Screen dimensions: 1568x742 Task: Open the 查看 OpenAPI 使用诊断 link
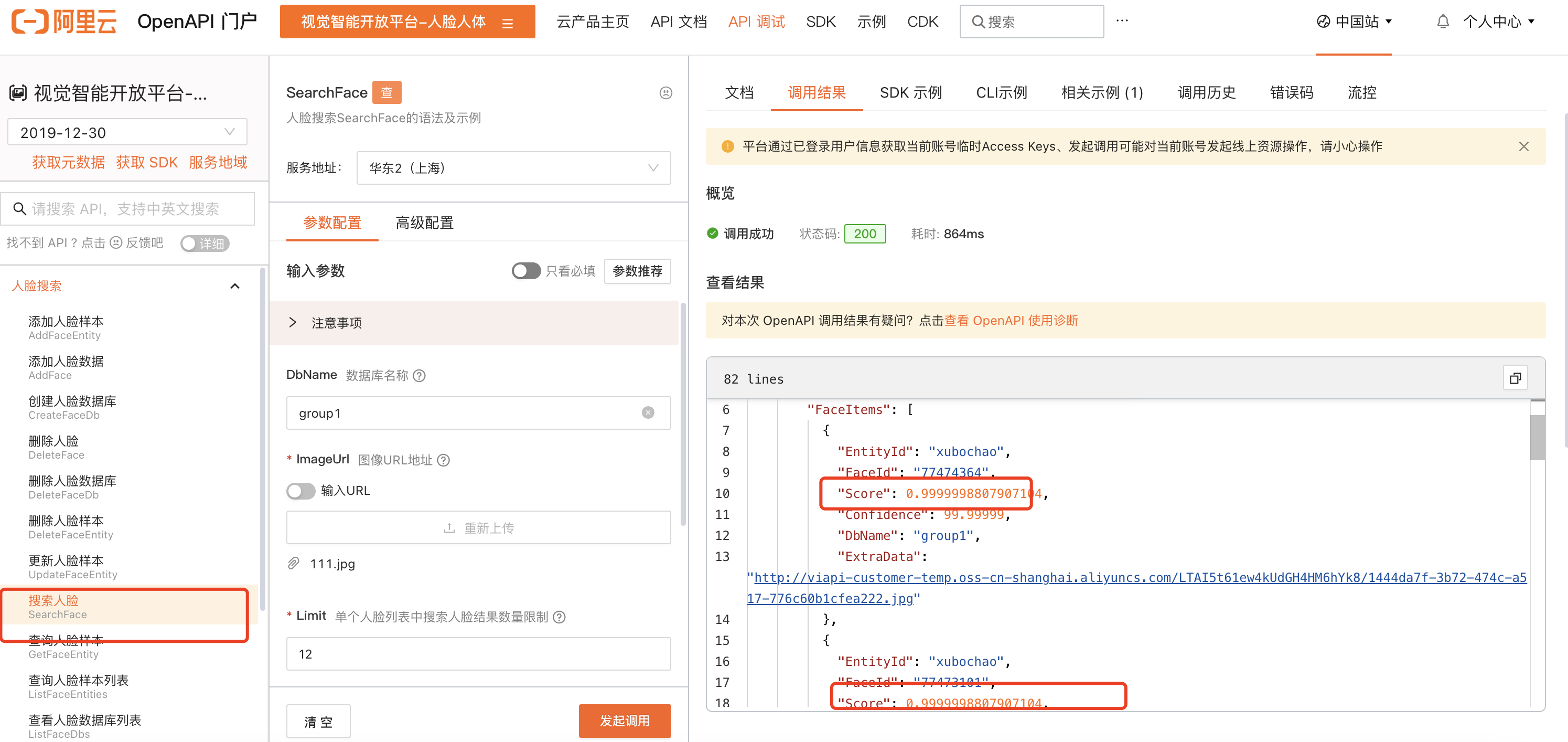tap(1010, 321)
